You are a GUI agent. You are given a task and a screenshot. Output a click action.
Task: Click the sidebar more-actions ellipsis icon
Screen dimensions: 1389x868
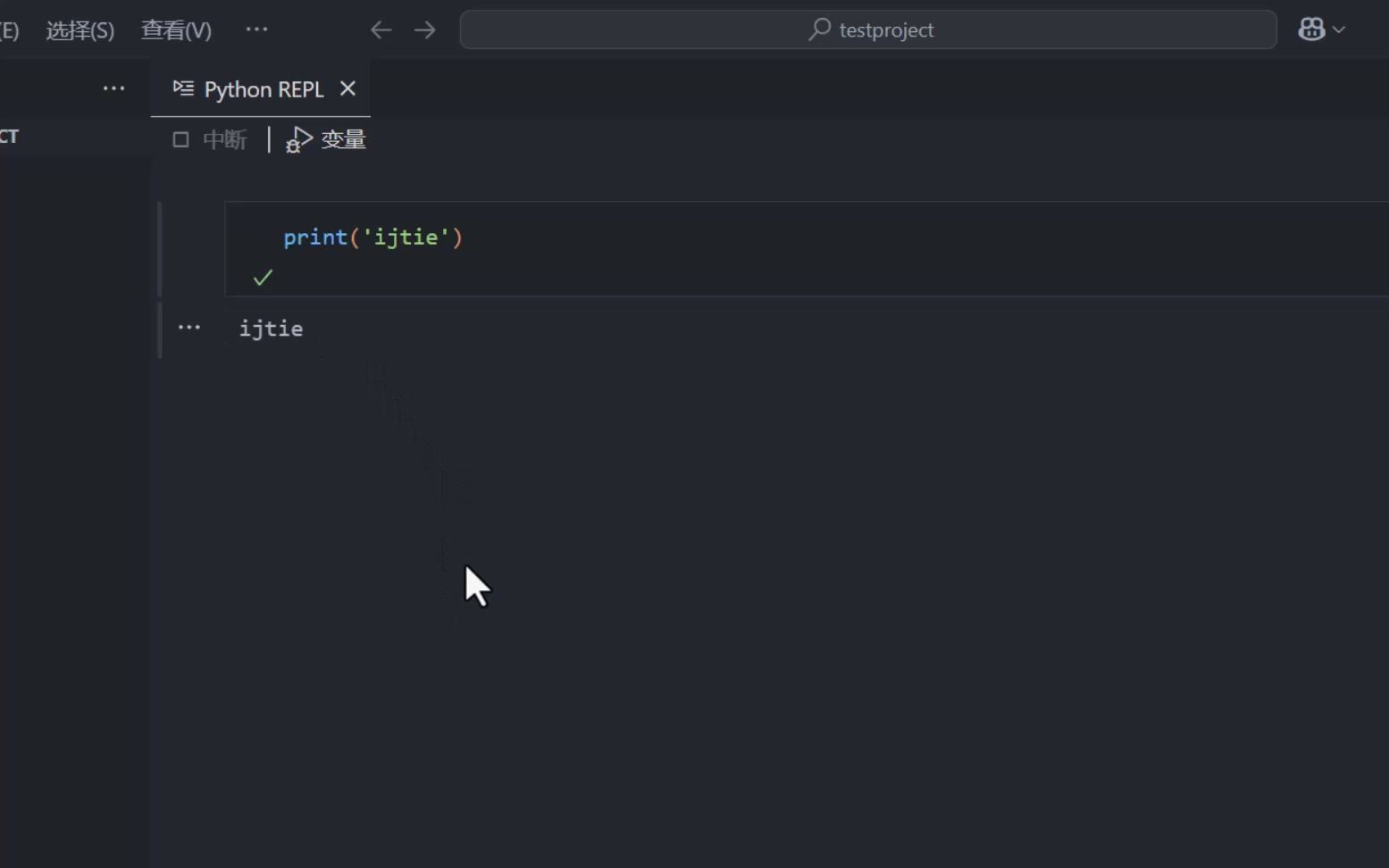pyautogui.click(x=114, y=88)
